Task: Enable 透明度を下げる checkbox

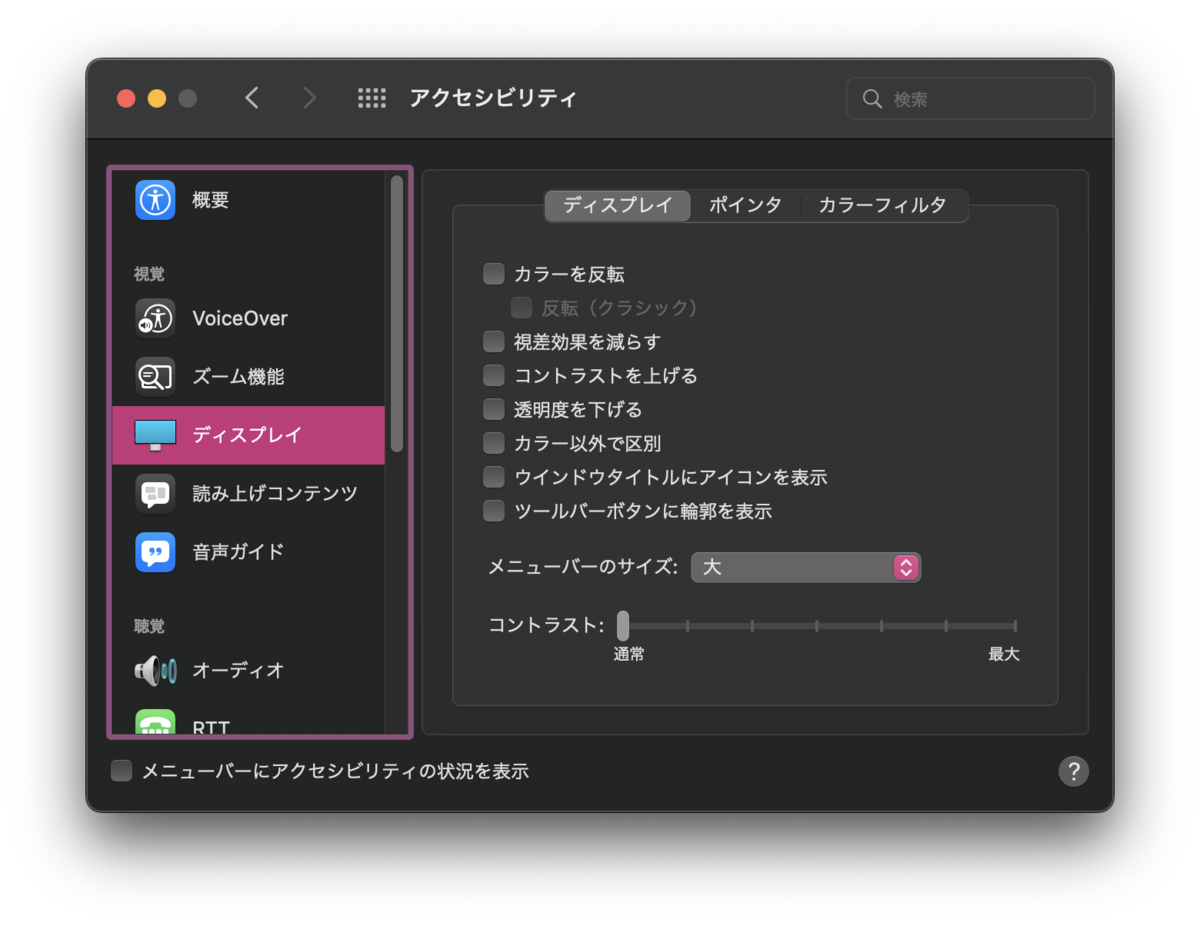Action: coord(494,410)
